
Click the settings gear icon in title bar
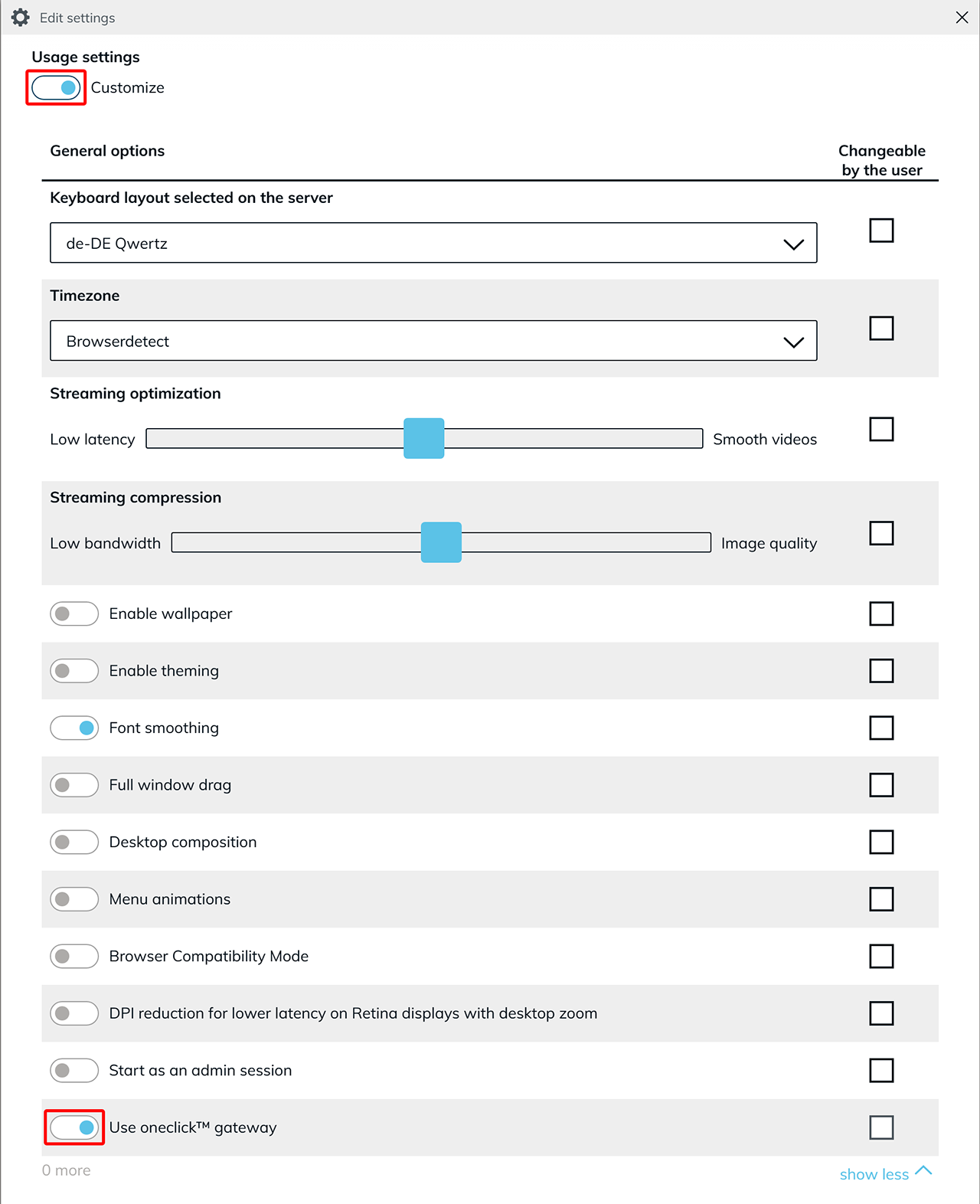(21, 18)
